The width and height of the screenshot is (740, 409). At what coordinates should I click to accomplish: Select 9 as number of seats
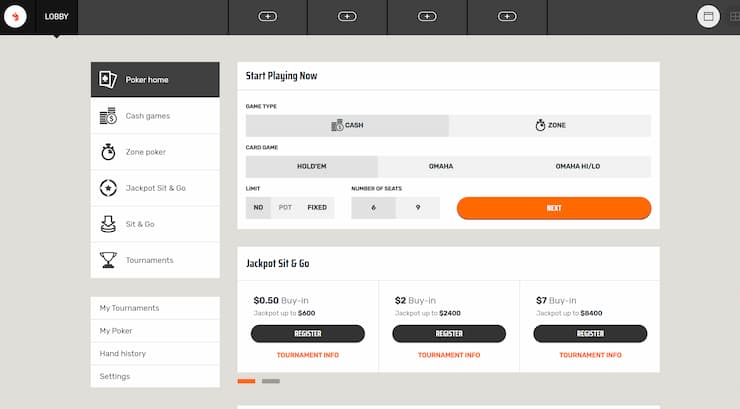pyautogui.click(x=417, y=208)
